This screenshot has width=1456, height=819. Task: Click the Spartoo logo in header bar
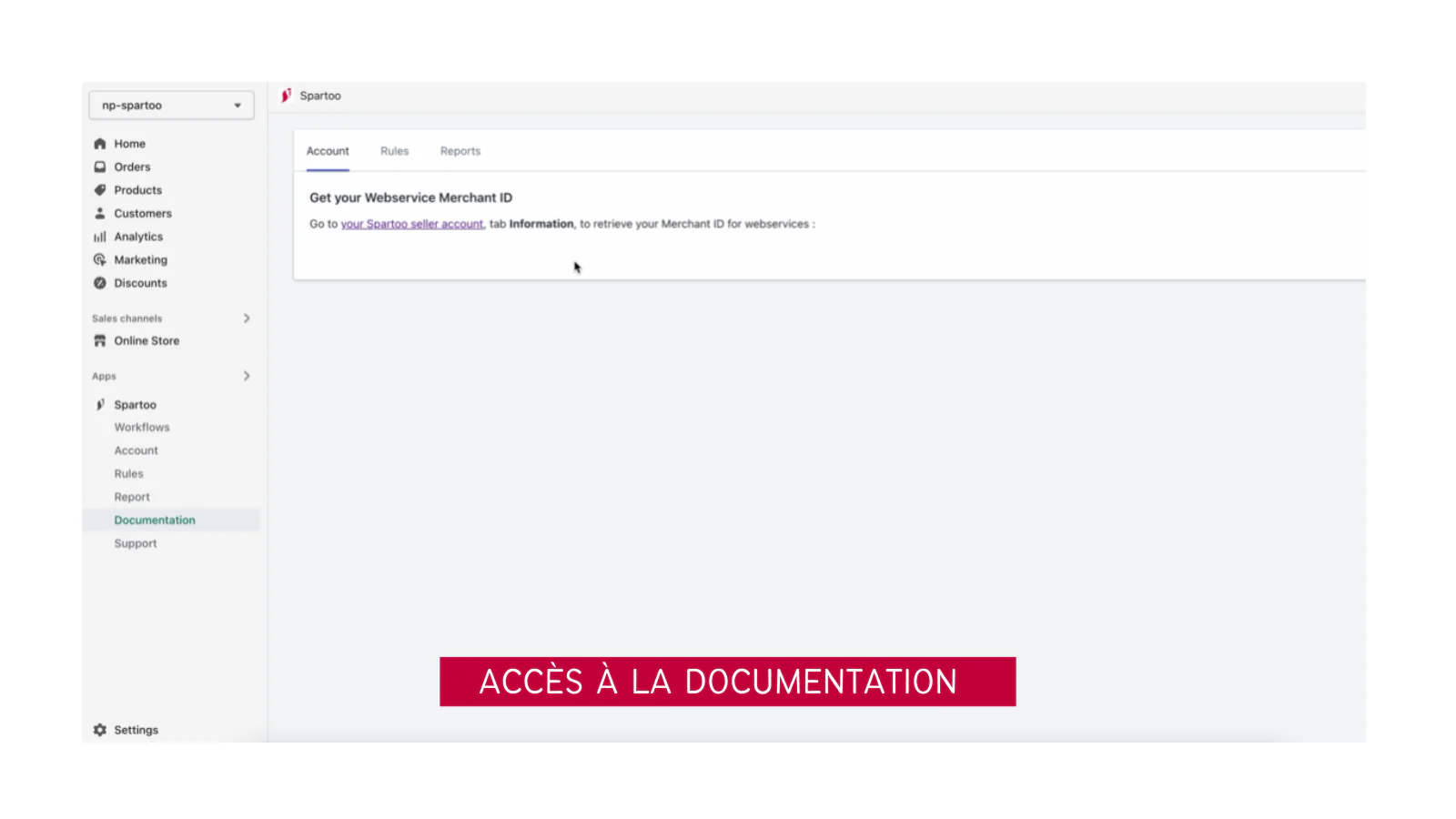286,96
